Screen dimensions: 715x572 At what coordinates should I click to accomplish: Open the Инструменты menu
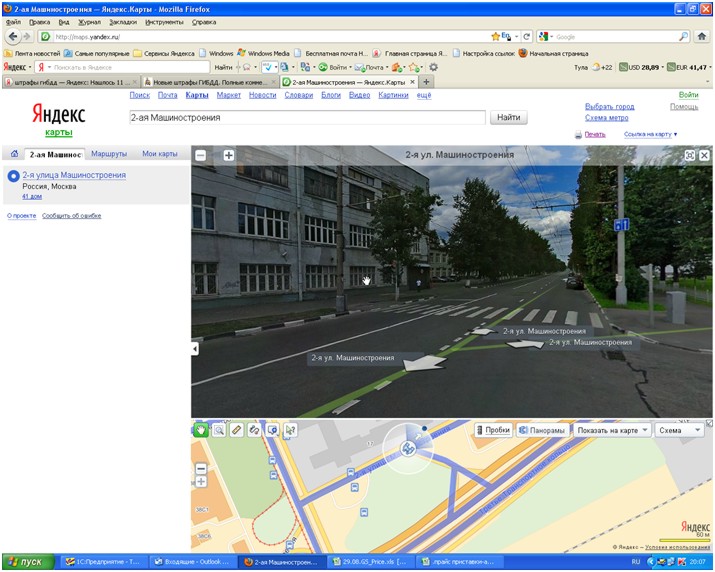(164, 22)
